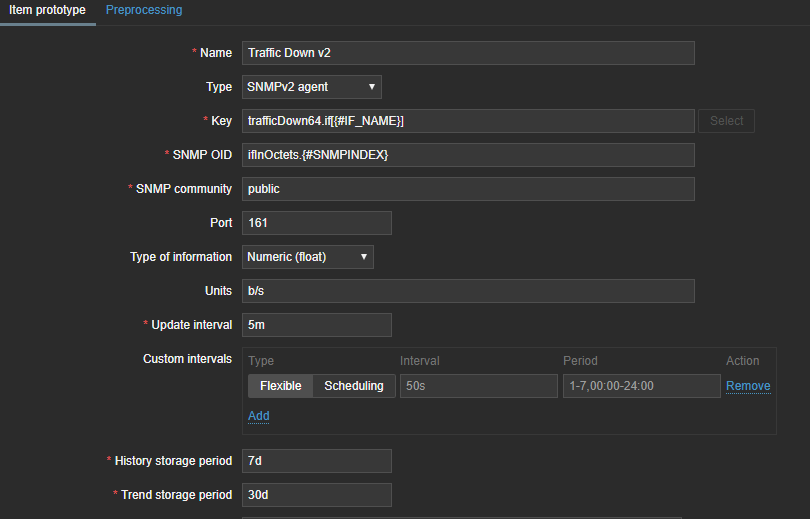This screenshot has width=810, height=519.
Task: Click the Select button next to Key
Action: click(x=726, y=121)
